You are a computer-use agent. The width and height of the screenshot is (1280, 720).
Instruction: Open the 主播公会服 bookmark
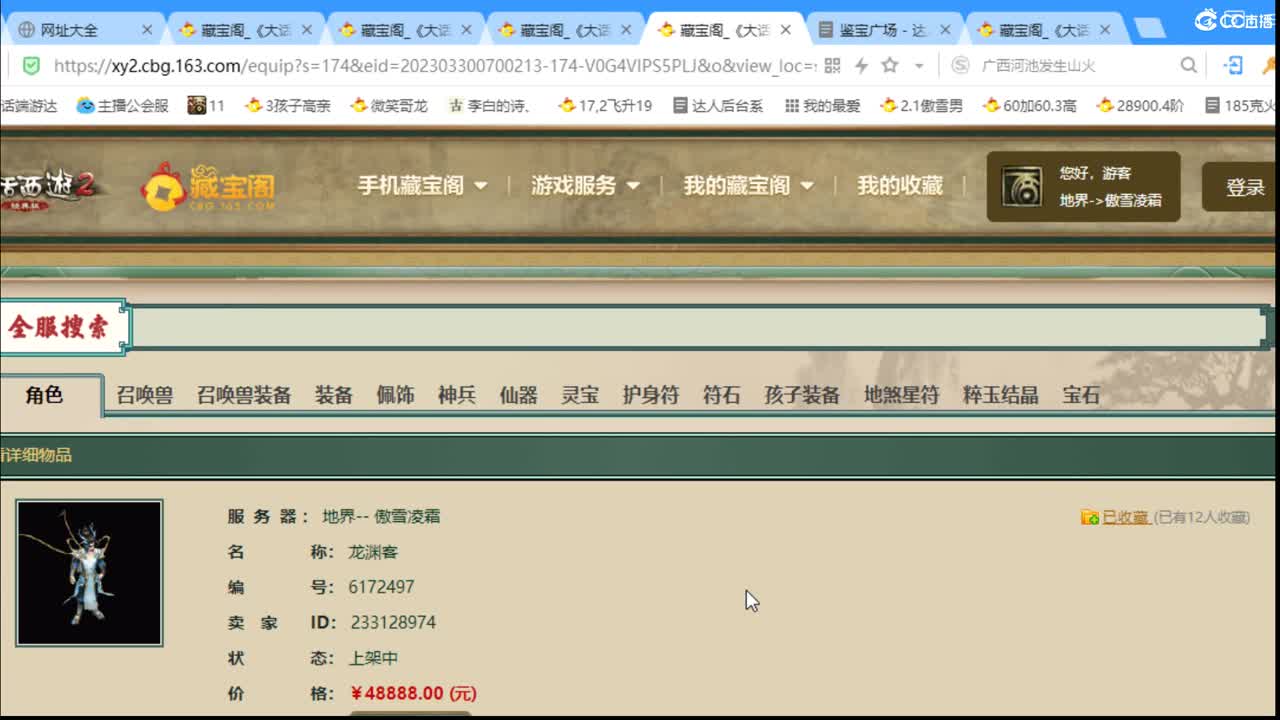[x=123, y=105]
